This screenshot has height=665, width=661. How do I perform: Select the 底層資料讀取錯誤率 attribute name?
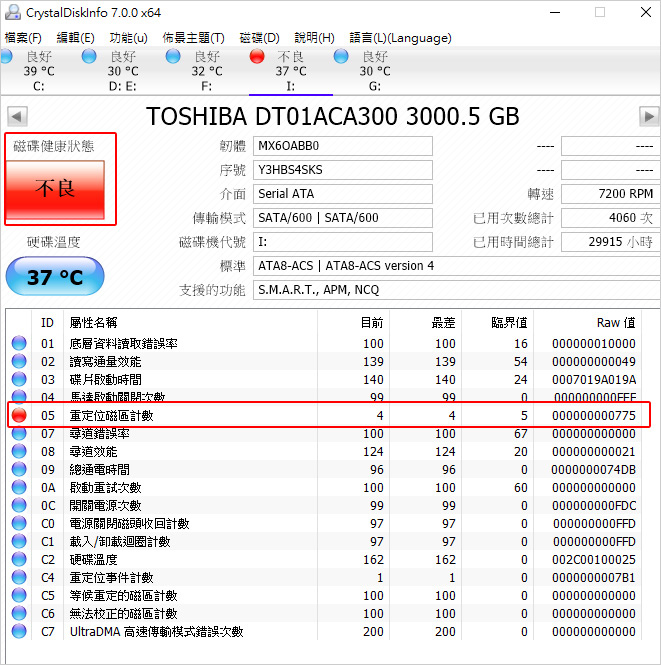[x=123, y=344]
